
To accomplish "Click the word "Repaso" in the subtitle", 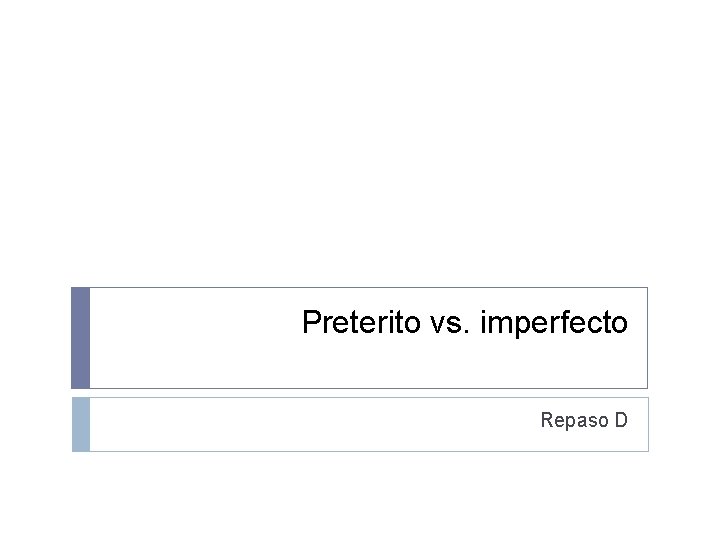I will click(x=574, y=421).
